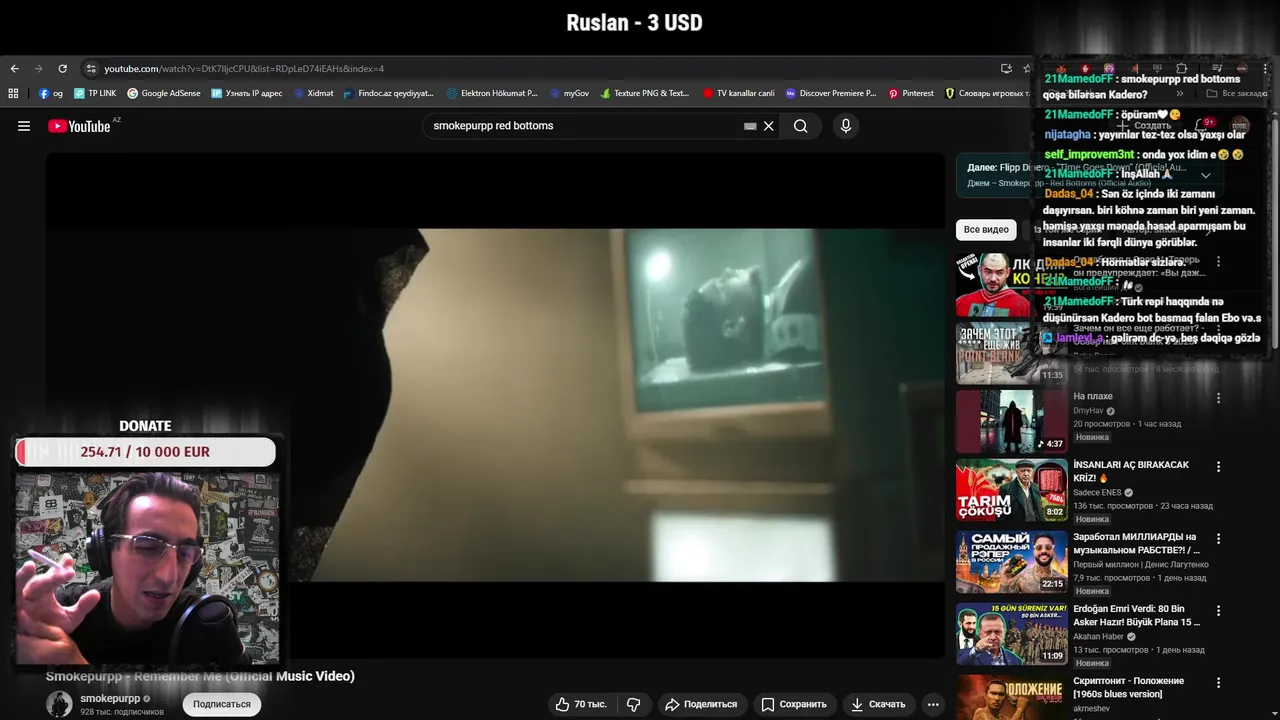Reload the YouTube page

(x=62, y=69)
